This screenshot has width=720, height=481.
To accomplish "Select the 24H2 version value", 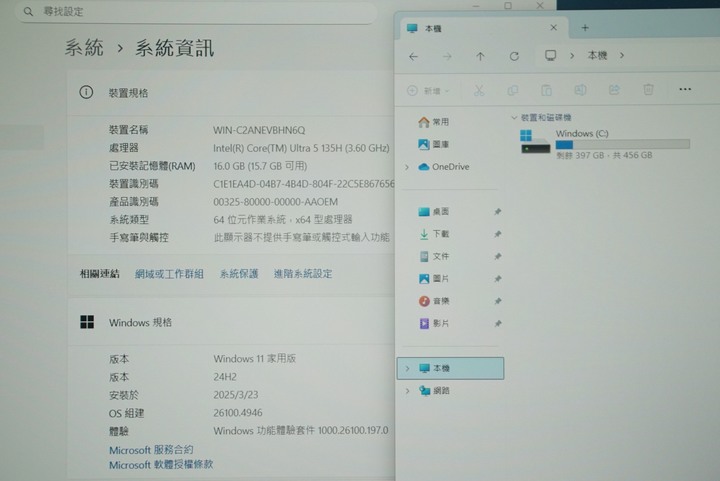I will (x=225, y=377).
